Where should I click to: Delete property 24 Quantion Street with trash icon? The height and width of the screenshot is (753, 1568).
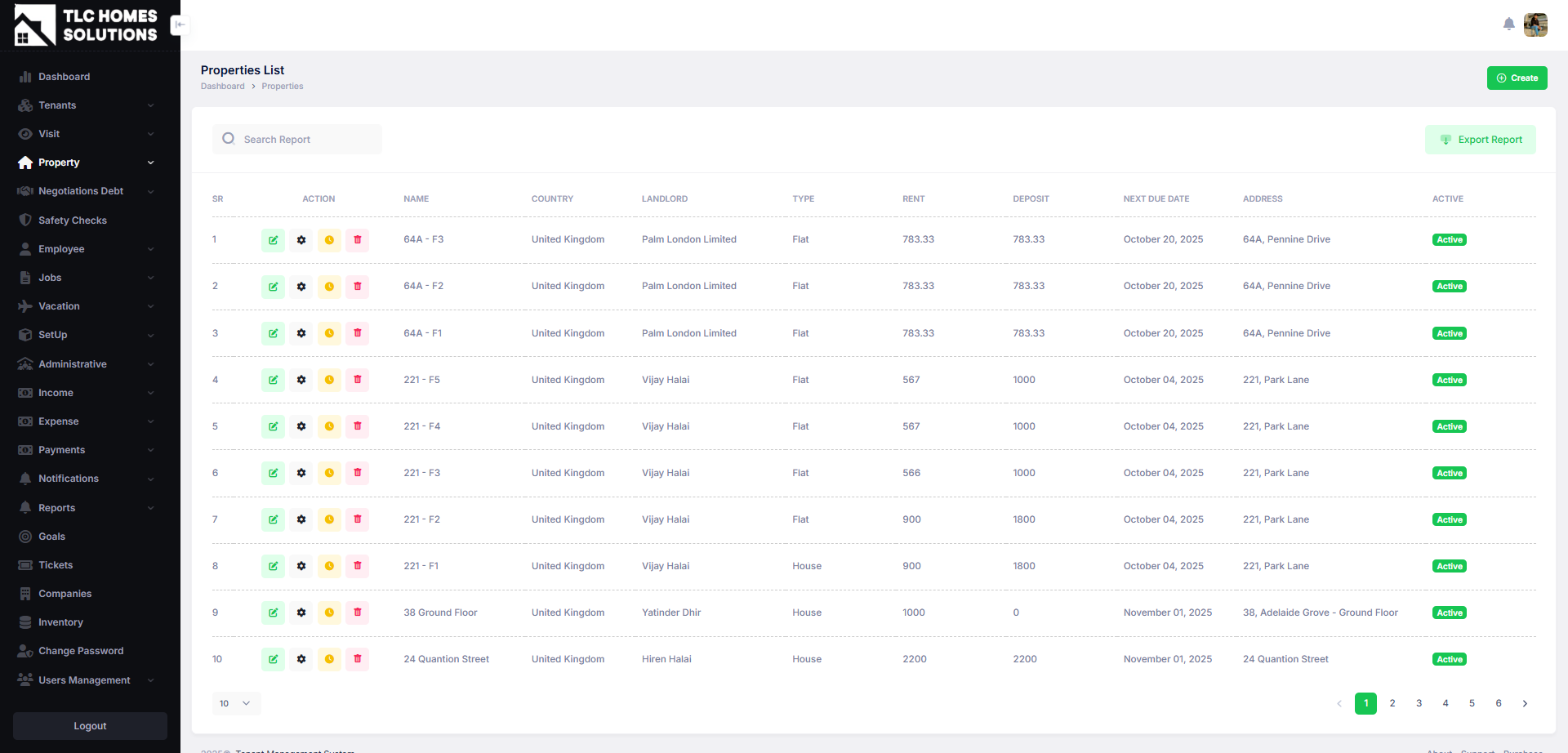tap(357, 659)
